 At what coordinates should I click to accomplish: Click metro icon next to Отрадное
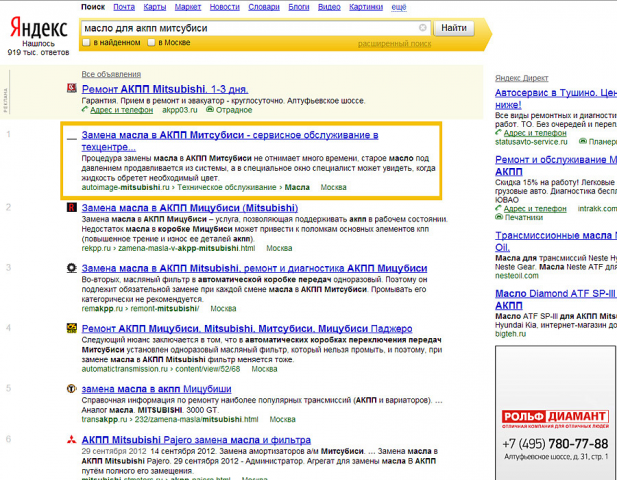tap(210, 110)
